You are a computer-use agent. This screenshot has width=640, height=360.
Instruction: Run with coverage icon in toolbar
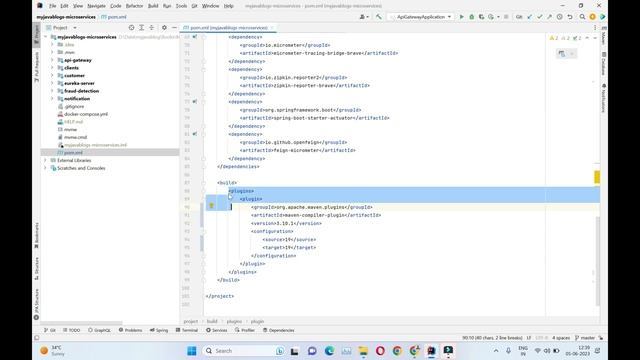click(x=481, y=17)
